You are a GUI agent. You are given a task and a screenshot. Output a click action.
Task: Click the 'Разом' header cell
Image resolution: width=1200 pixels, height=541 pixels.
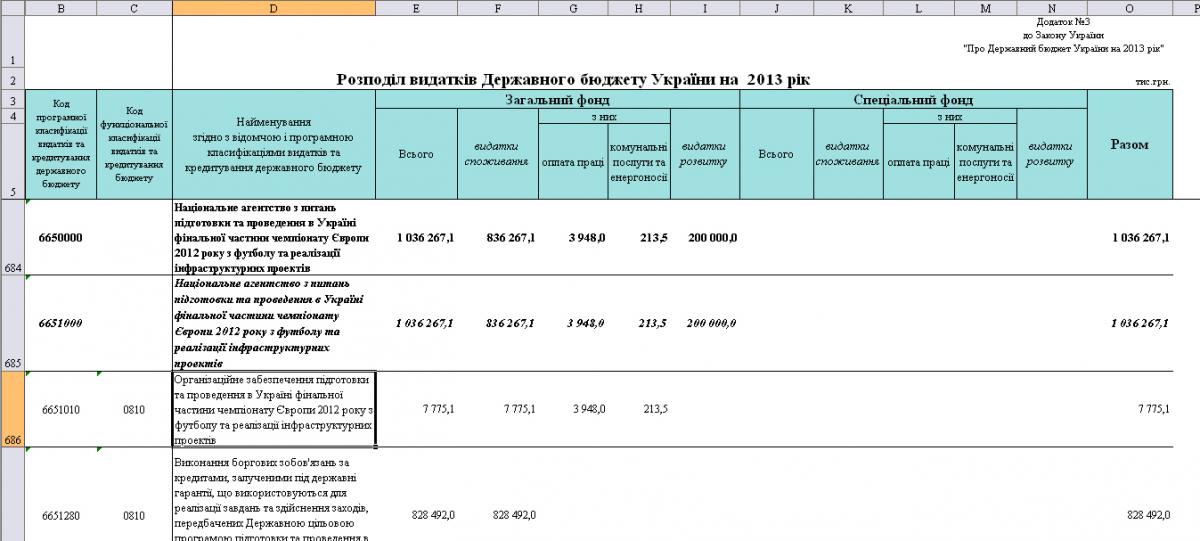coord(1129,145)
